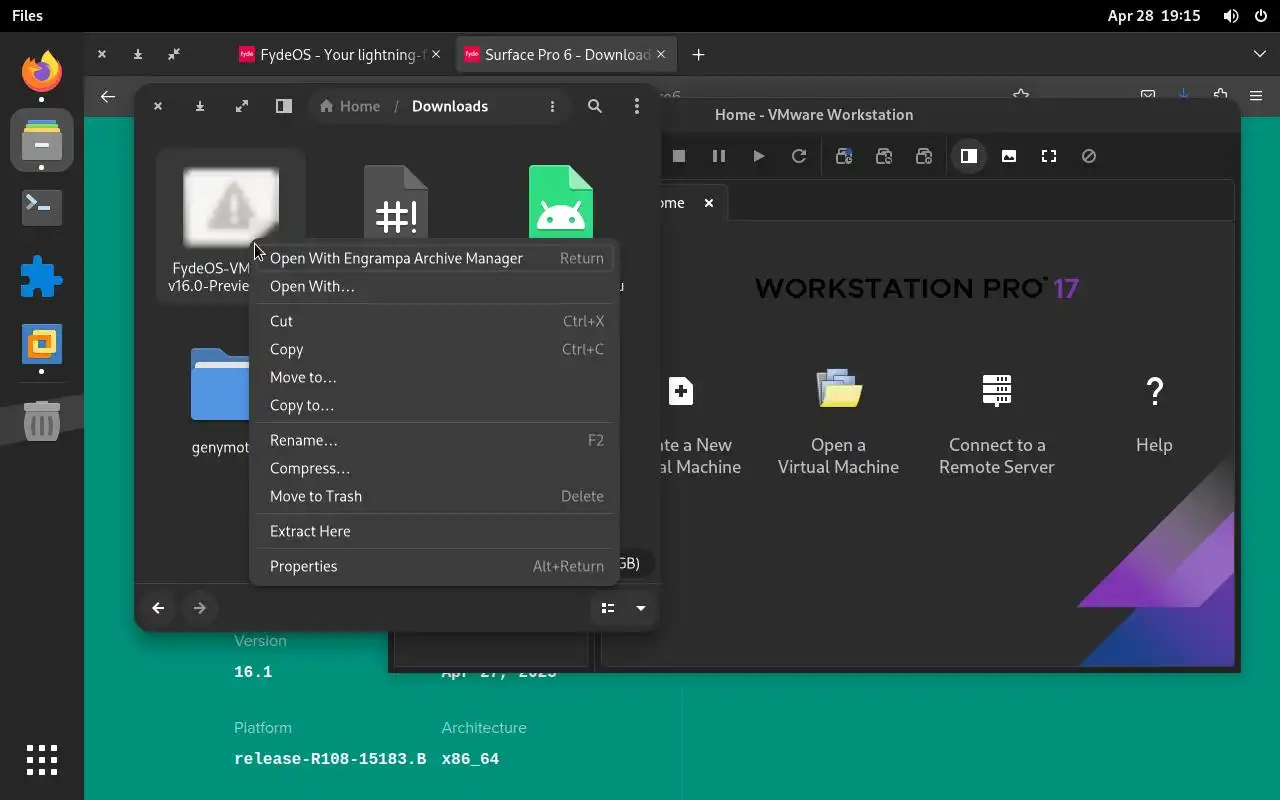This screenshot has height=800, width=1280.
Task: Choose Move to… in context menu
Action: [435, 377]
